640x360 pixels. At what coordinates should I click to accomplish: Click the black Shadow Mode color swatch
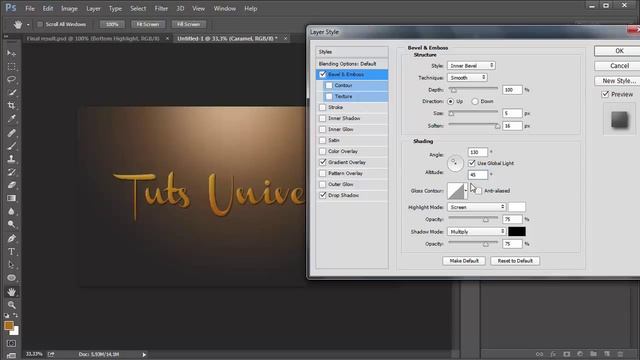click(x=517, y=231)
